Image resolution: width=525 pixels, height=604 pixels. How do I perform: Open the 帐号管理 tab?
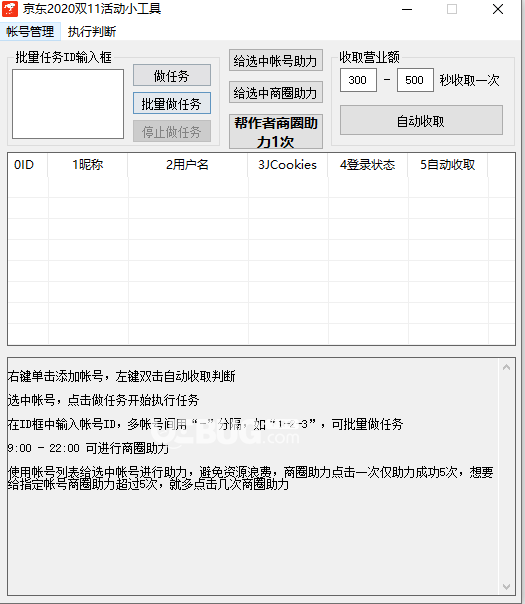(30, 32)
